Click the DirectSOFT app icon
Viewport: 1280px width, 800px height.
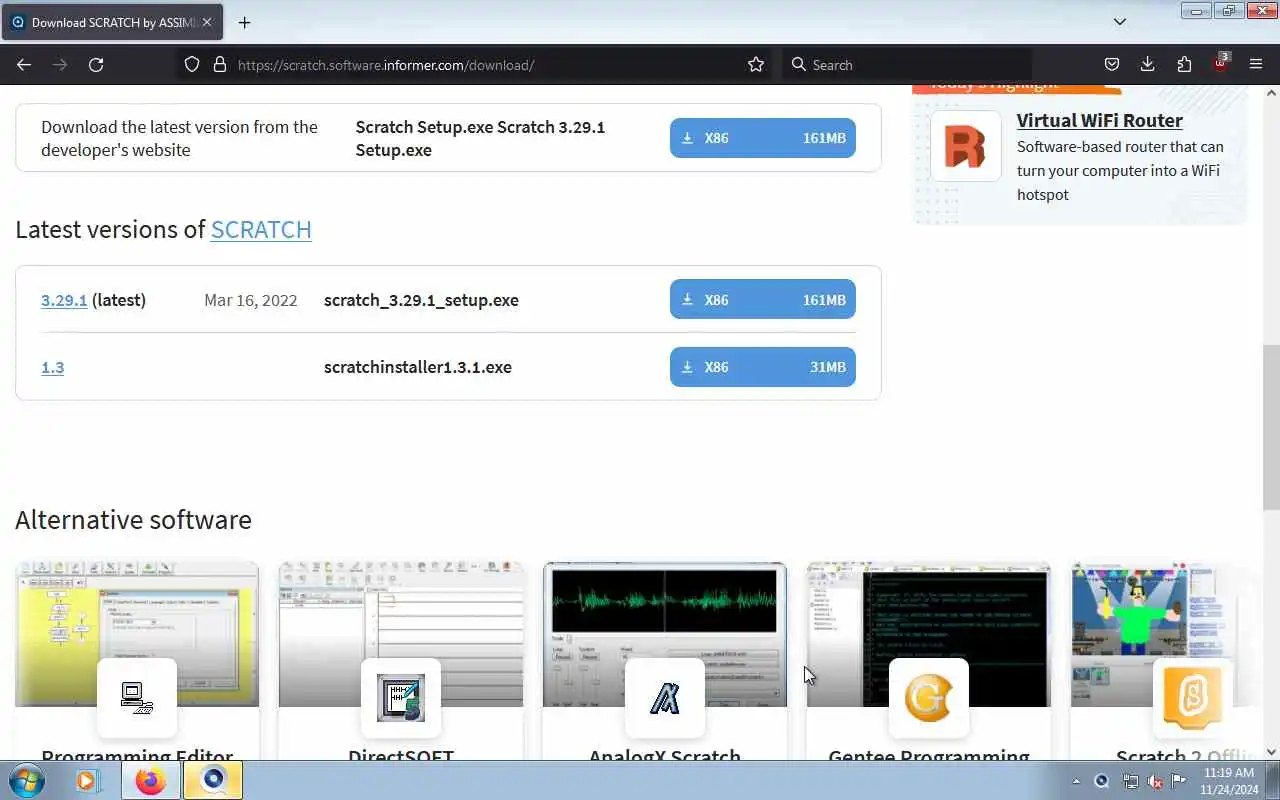coord(401,698)
